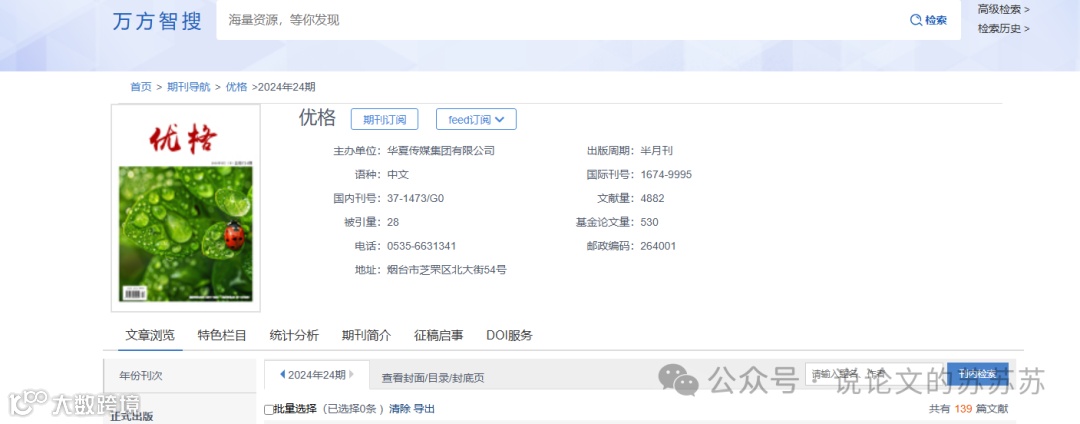Open 高级检索 advanced search
1080x424 pixels.
[1004, 9]
